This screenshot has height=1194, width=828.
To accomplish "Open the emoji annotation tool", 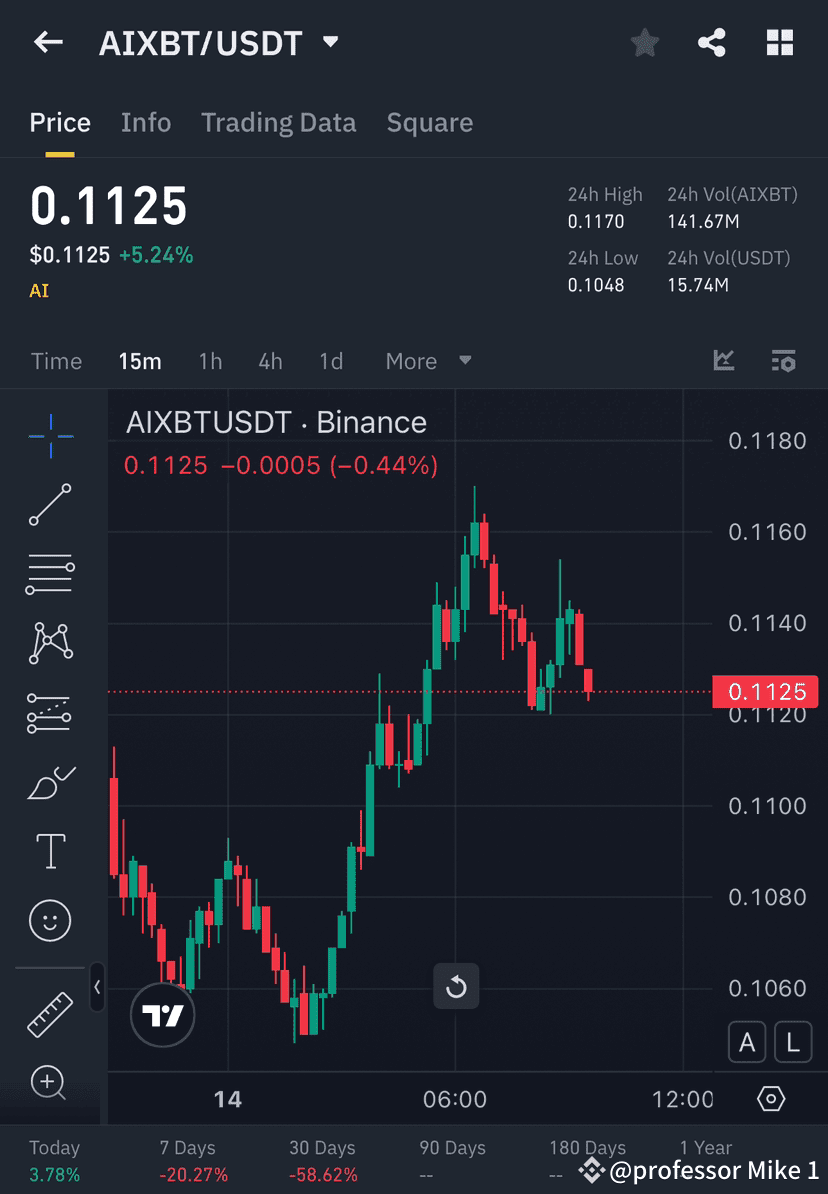I will pos(50,920).
